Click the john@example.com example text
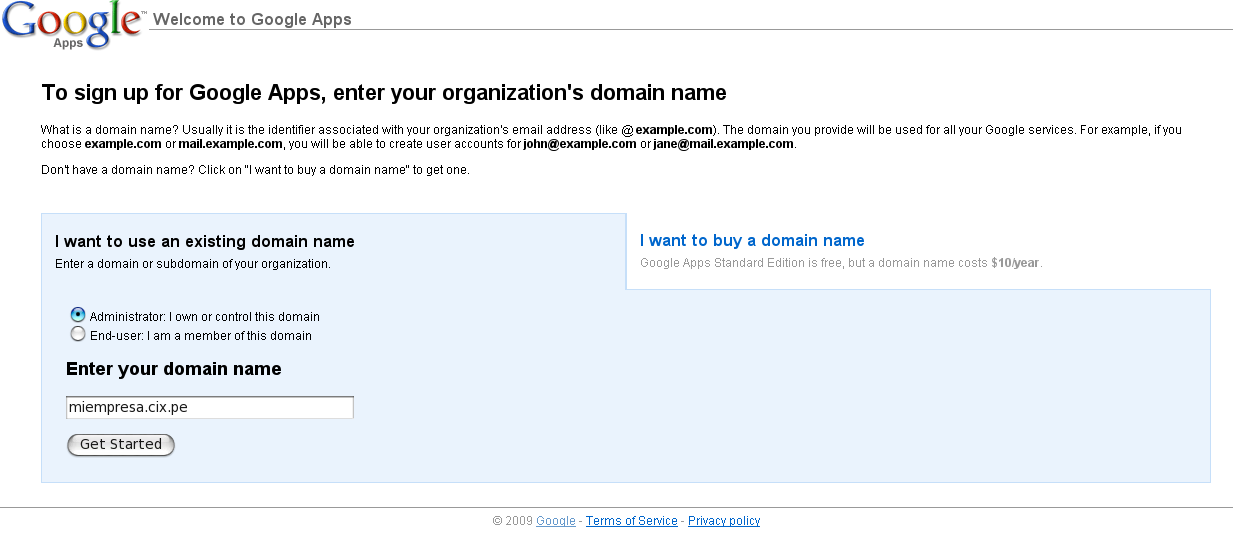Viewport: 1233px width, 535px height. [580, 144]
